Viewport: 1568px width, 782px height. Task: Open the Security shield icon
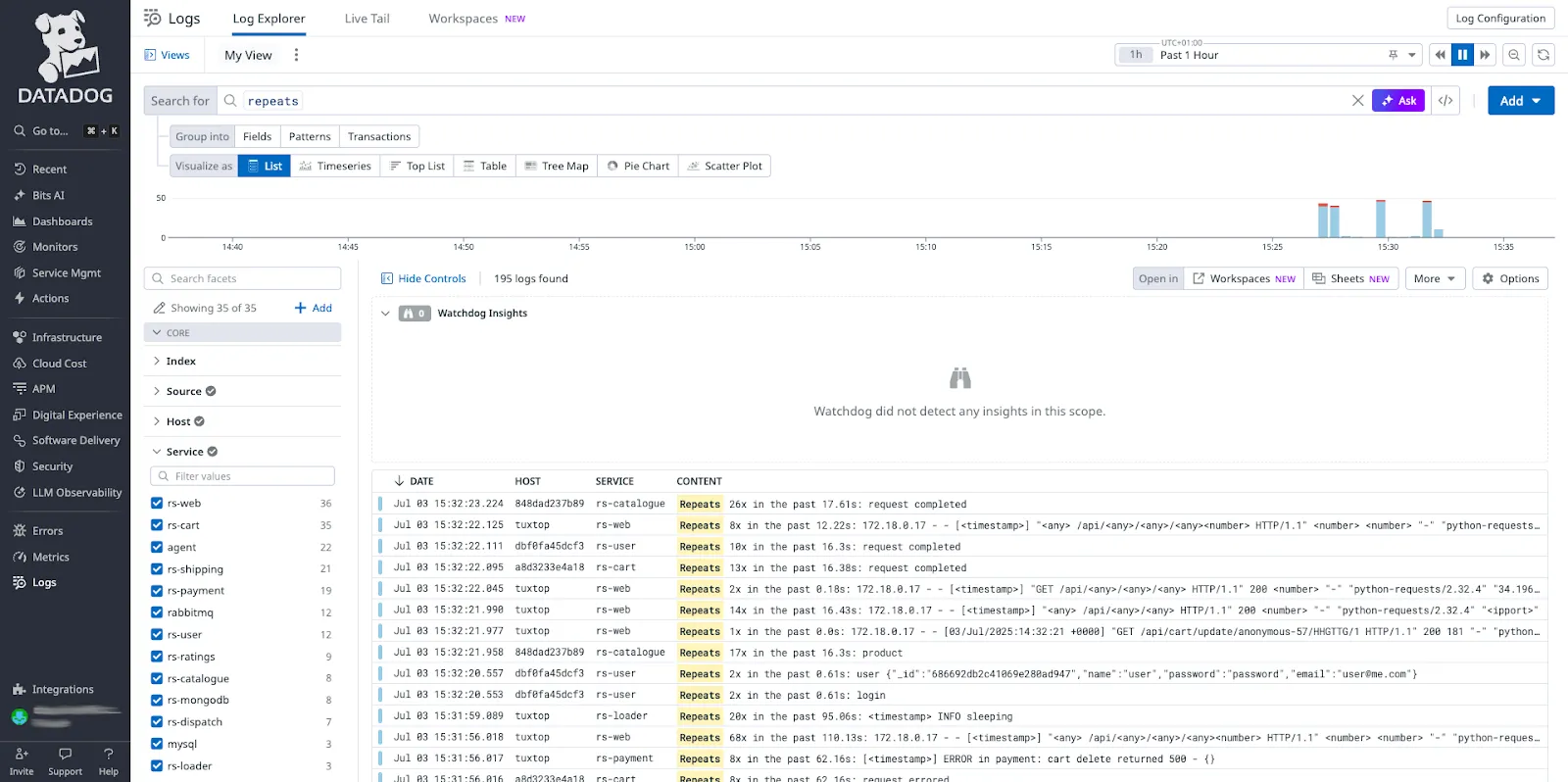pos(20,466)
